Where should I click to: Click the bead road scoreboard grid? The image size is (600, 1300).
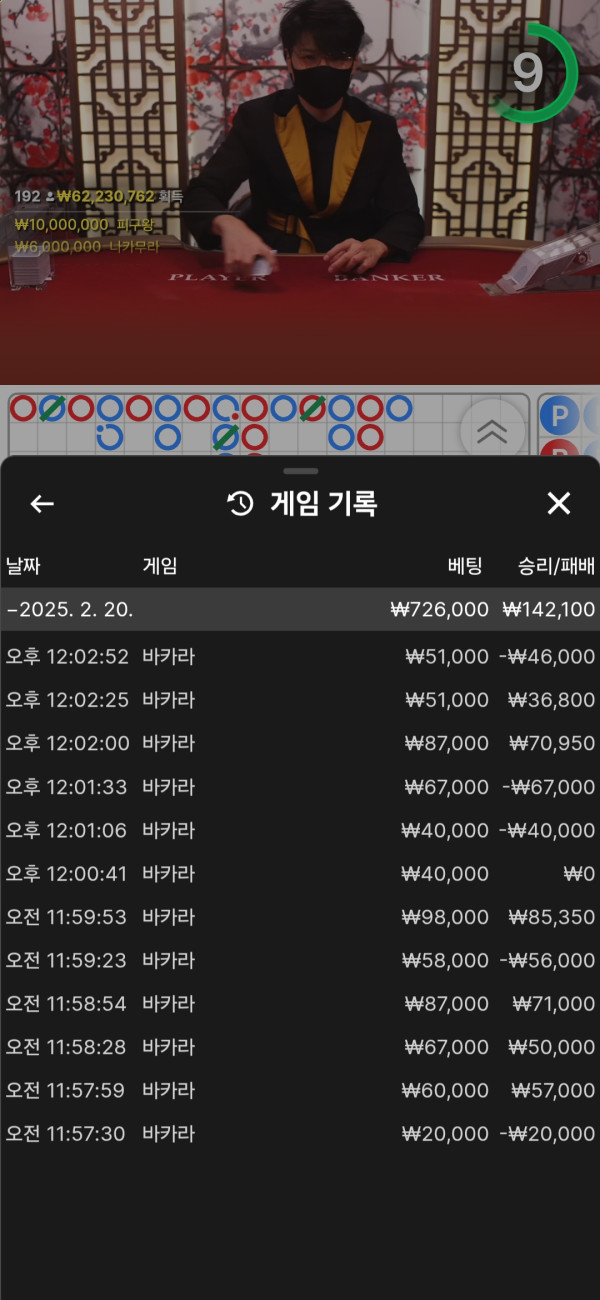point(230,425)
